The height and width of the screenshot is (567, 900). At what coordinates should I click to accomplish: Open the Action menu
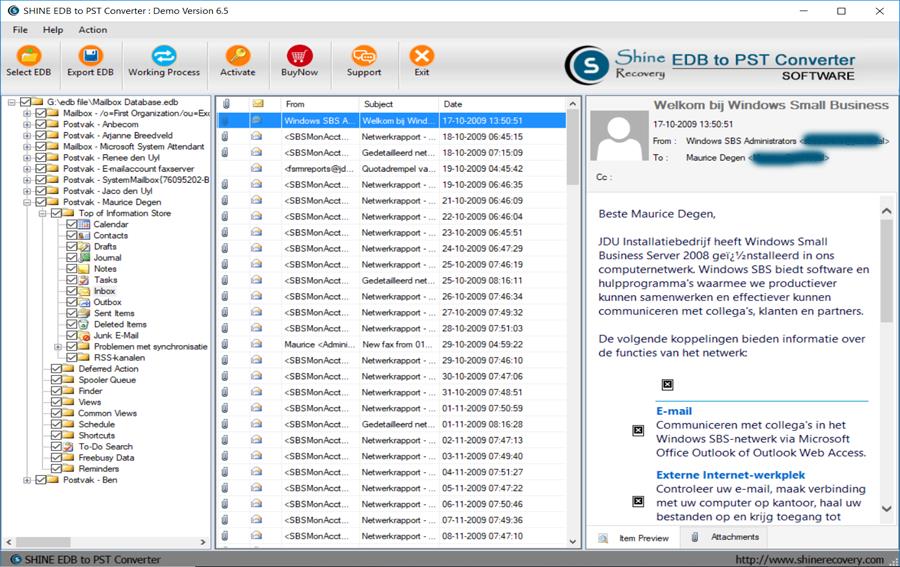(92, 30)
